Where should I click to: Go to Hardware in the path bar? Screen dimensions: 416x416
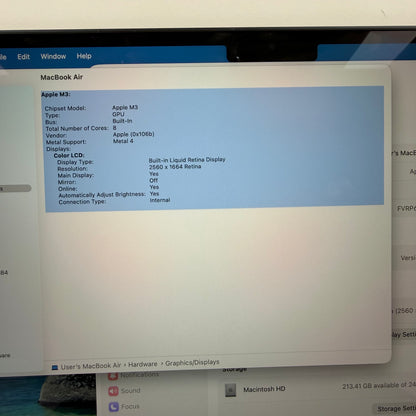point(143,364)
